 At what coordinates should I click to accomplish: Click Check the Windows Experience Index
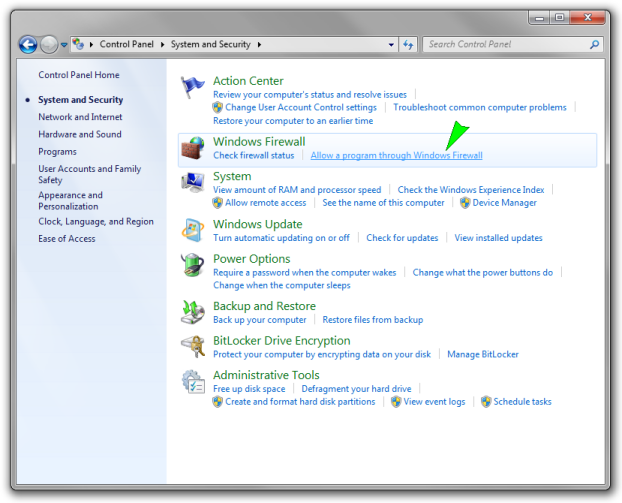(471, 190)
